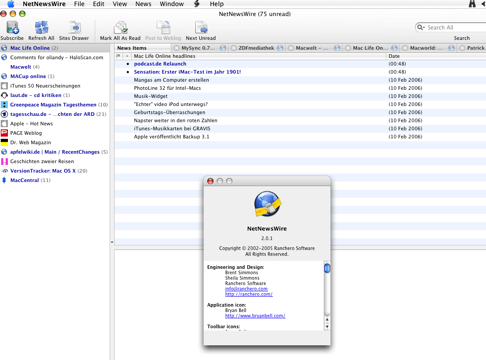Select apfelwiki.de RecentChanges feed

pos(55,152)
